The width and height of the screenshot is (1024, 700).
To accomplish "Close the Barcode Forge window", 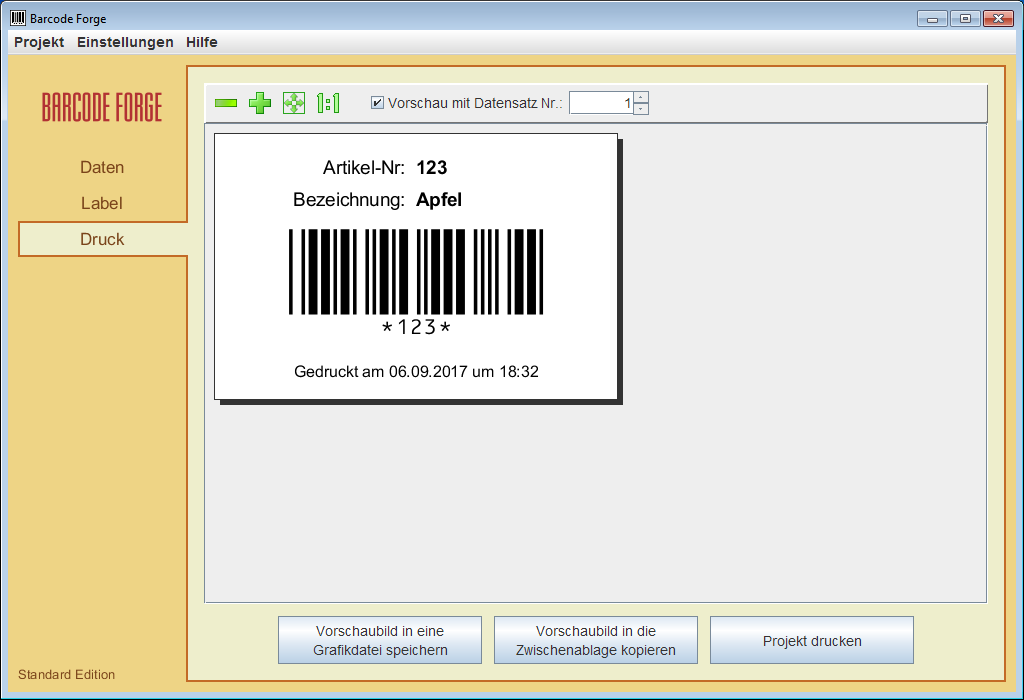I will pos(999,19).
